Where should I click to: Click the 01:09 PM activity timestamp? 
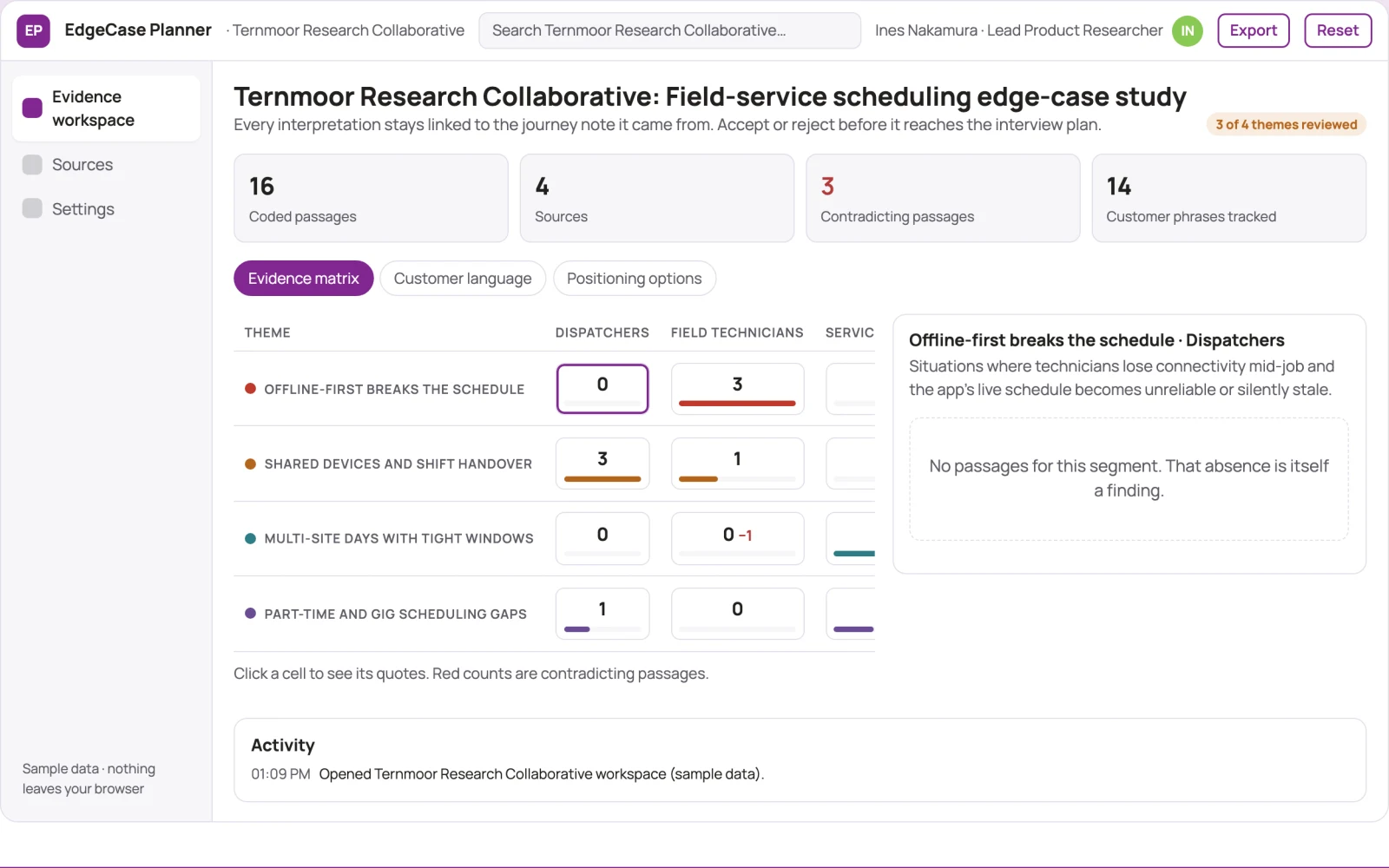pos(280,773)
